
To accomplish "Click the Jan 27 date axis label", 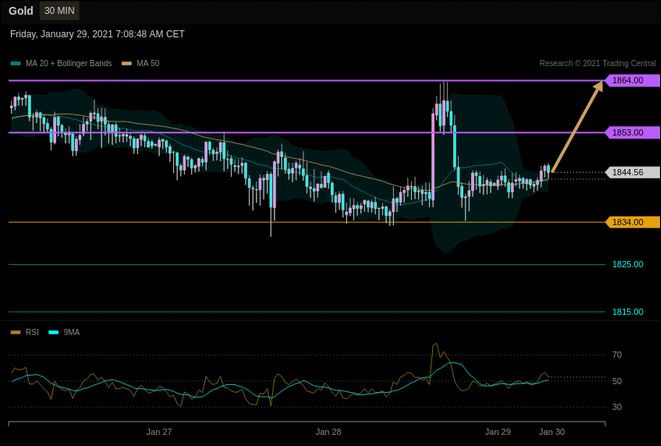I will pos(159,432).
